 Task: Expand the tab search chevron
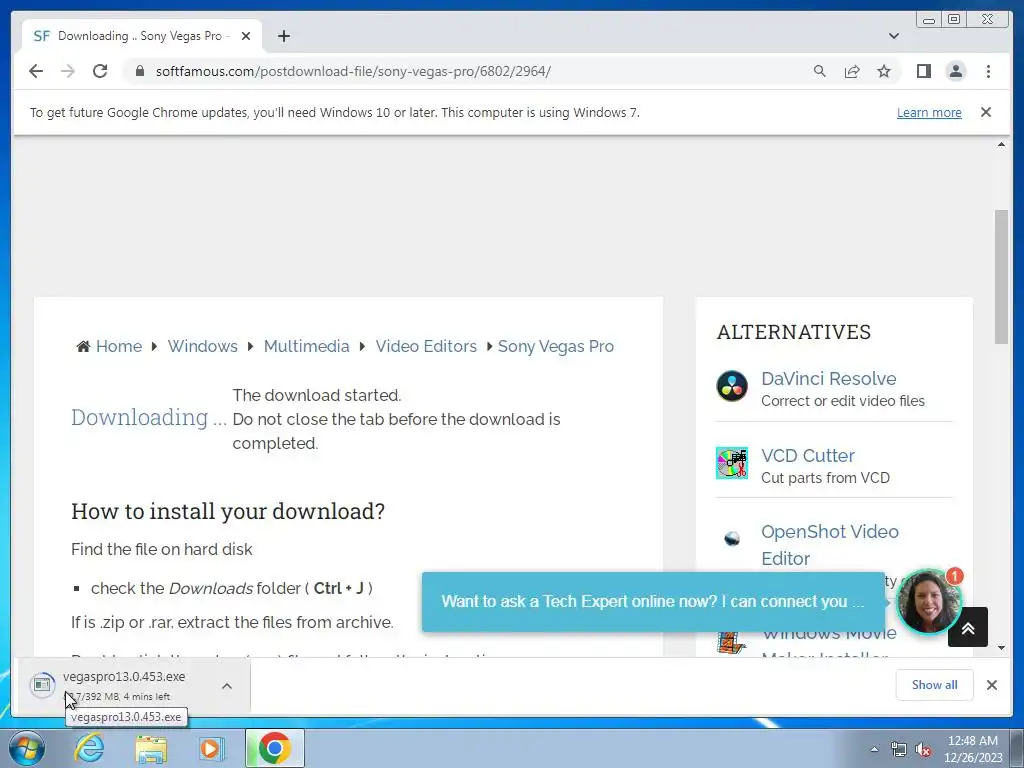pos(893,36)
